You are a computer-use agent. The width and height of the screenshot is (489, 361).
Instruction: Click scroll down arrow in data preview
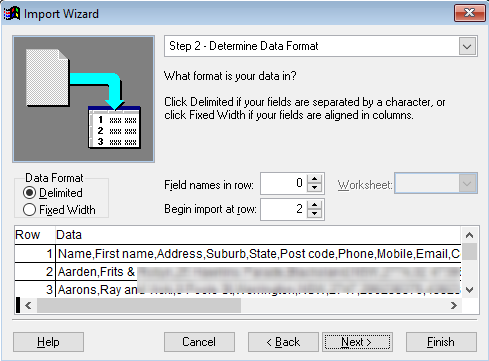tap(469, 290)
